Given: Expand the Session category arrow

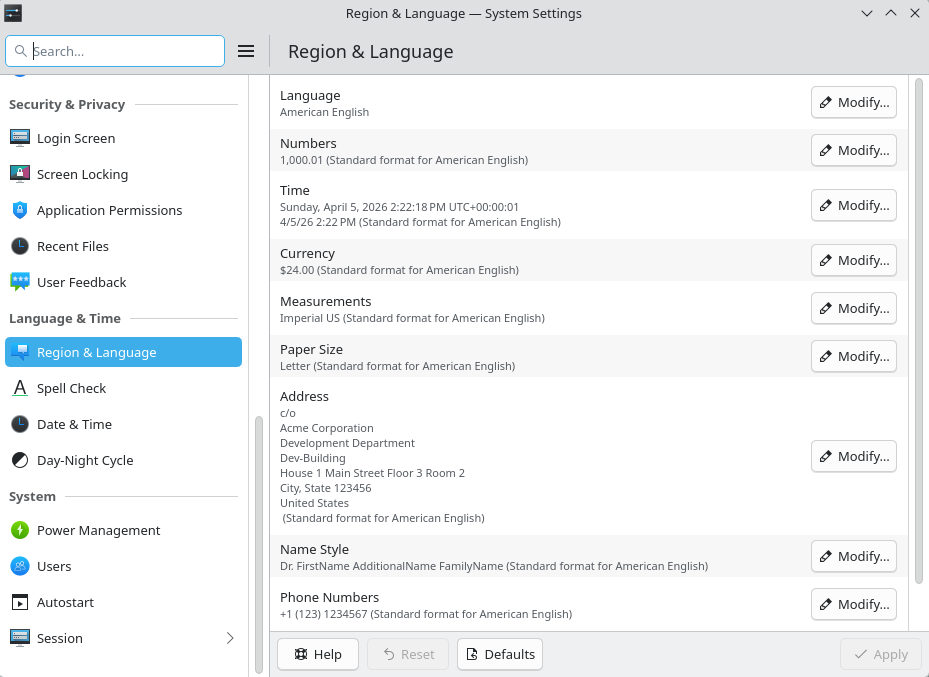Looking at the screenshot, I should pyautogui.click(x=230, y=638).
